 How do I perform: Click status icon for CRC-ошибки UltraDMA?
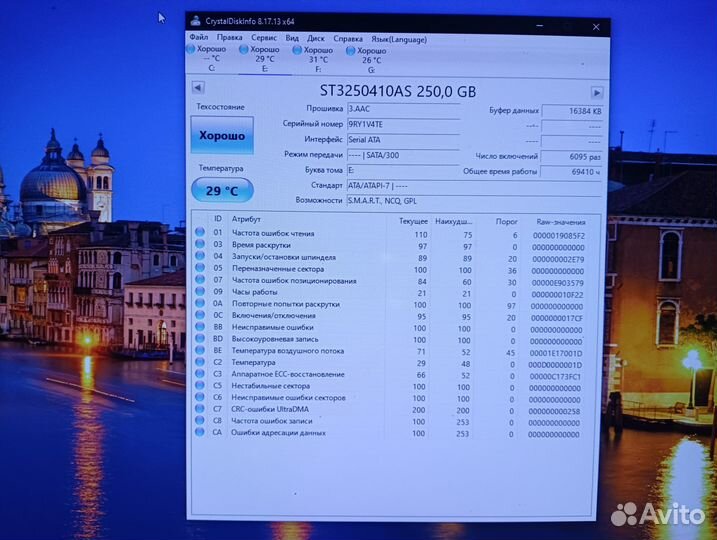[200, 409]
